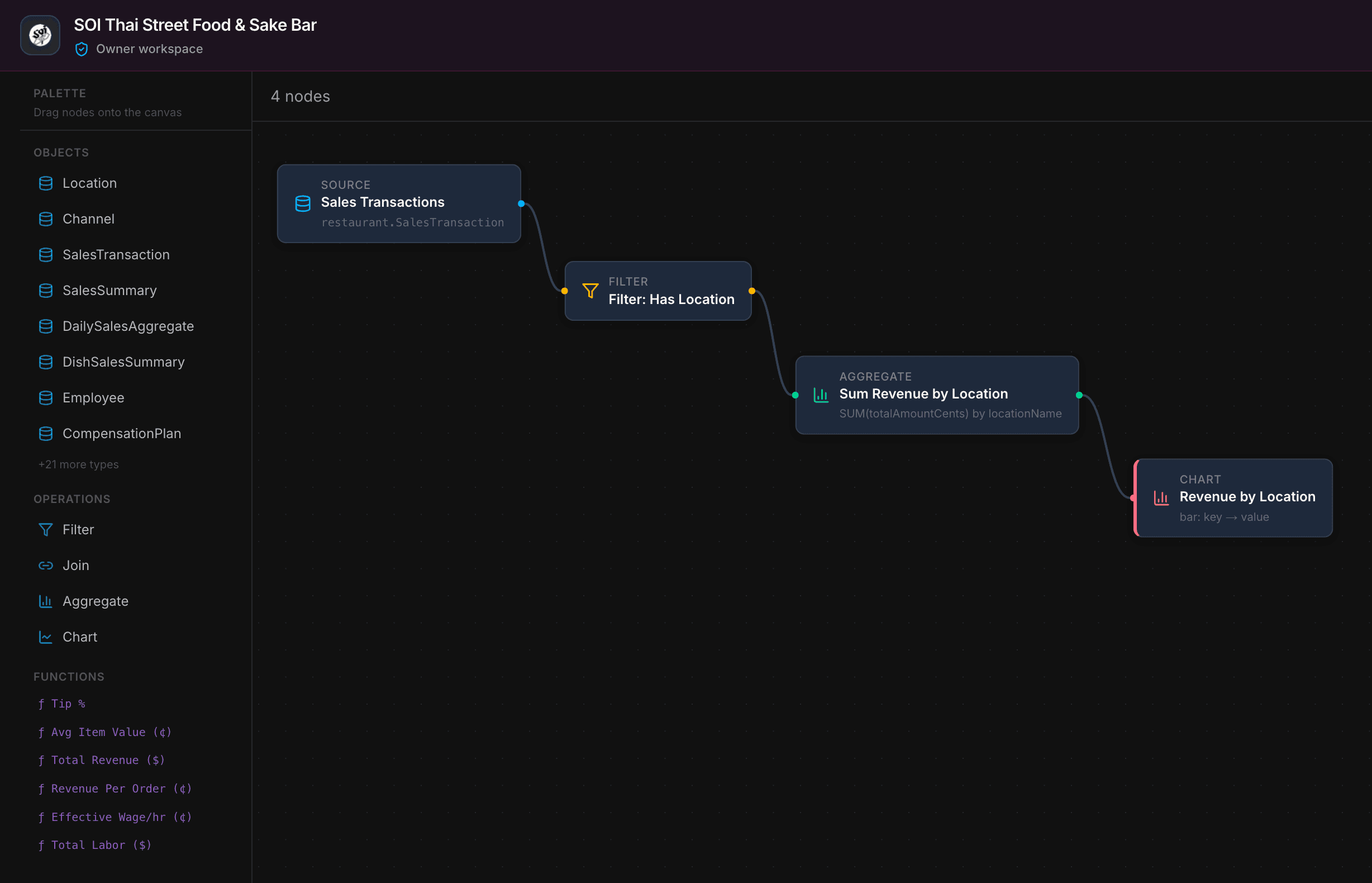This screenshot has width=1372, height=883.
Task: Click the chart icon on Revenue by Location node
Action: (1161, 498)
